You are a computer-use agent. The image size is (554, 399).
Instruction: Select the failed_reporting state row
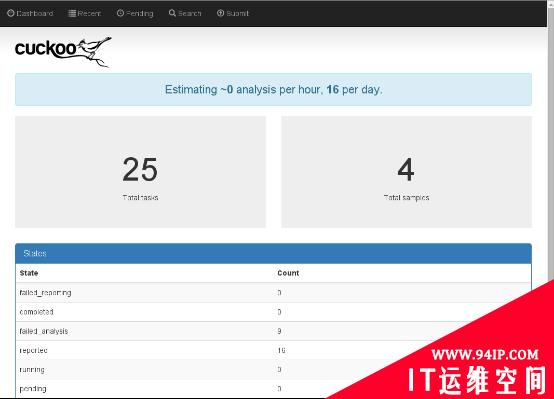tap(273, 293)
